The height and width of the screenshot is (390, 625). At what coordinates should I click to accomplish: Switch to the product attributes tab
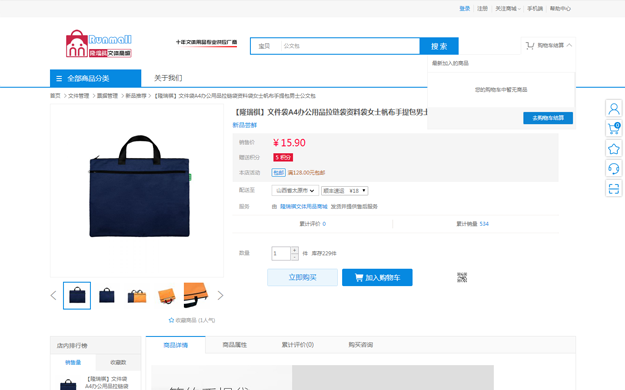coord(235,345)
